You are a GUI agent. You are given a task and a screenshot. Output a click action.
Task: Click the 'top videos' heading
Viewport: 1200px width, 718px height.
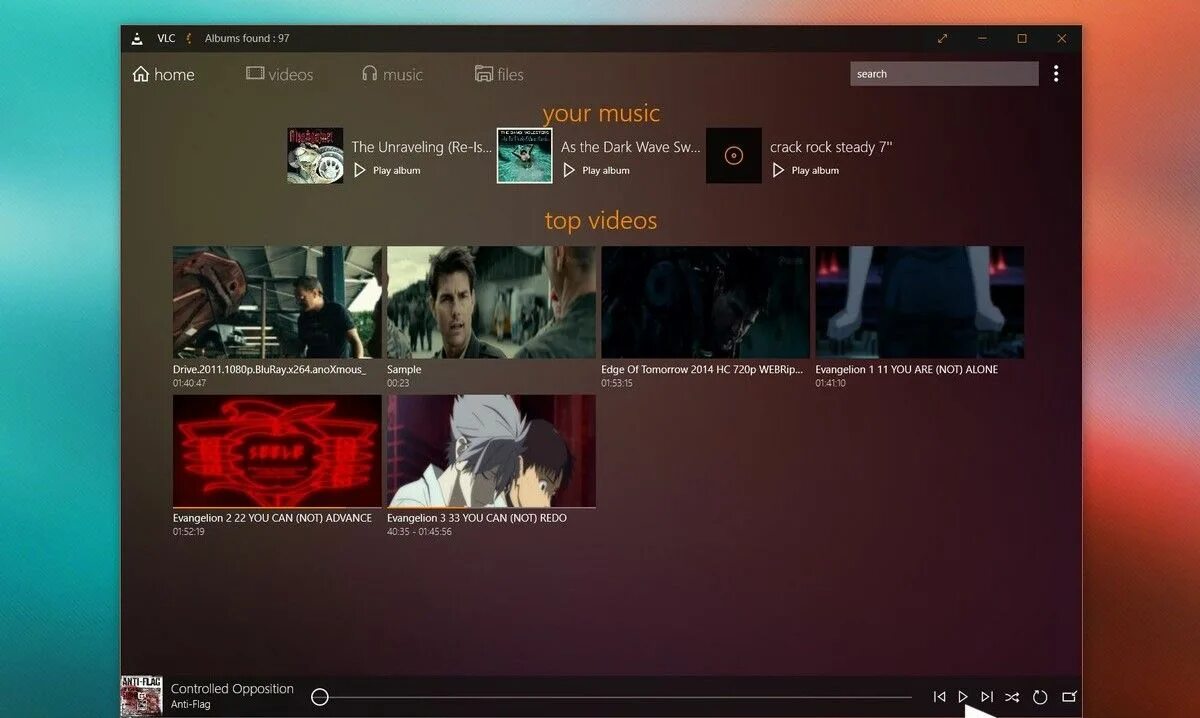[x=601, y=220]
